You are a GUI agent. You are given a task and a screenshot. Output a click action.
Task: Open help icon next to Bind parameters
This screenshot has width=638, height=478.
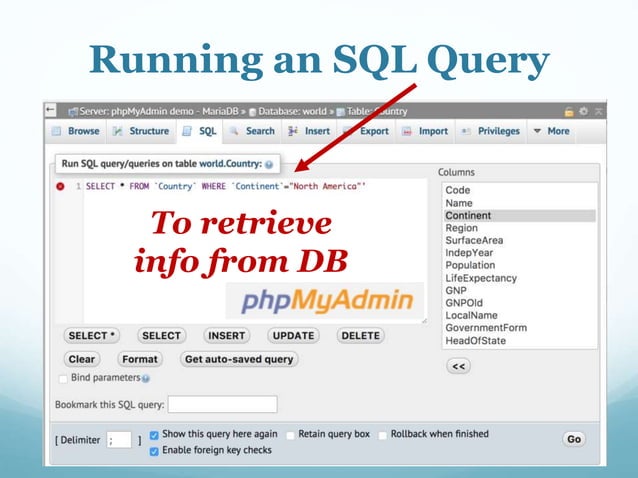coord(146,379)
